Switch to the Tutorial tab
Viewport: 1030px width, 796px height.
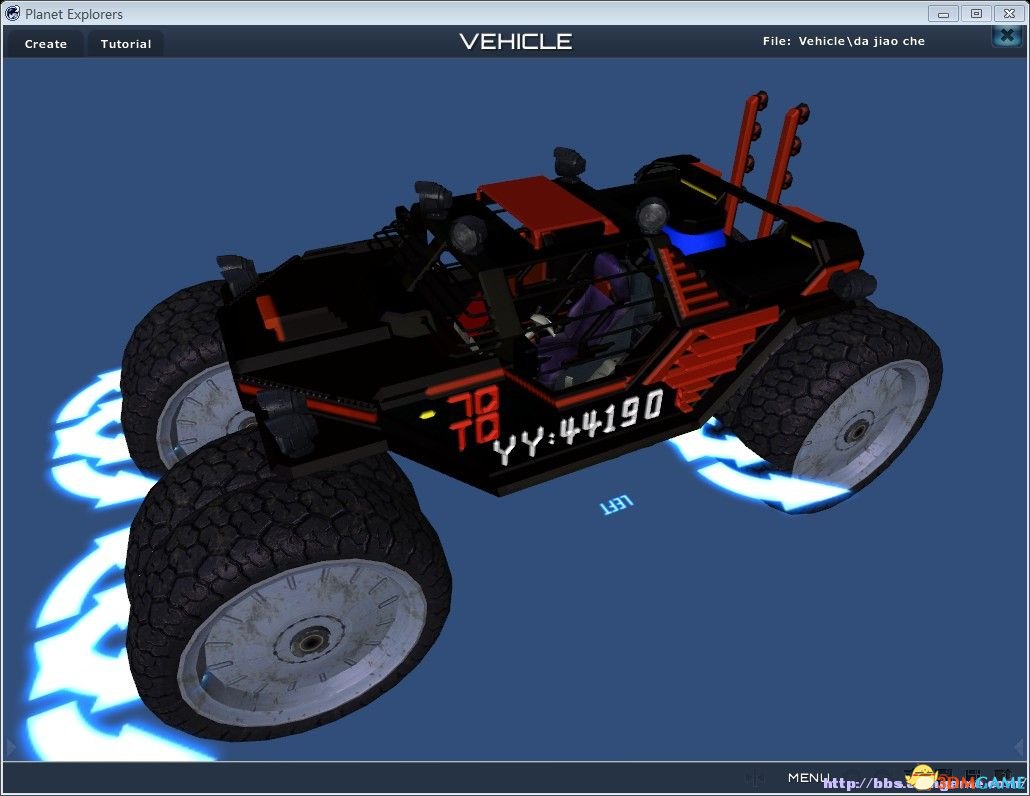[x=126, y=44]
